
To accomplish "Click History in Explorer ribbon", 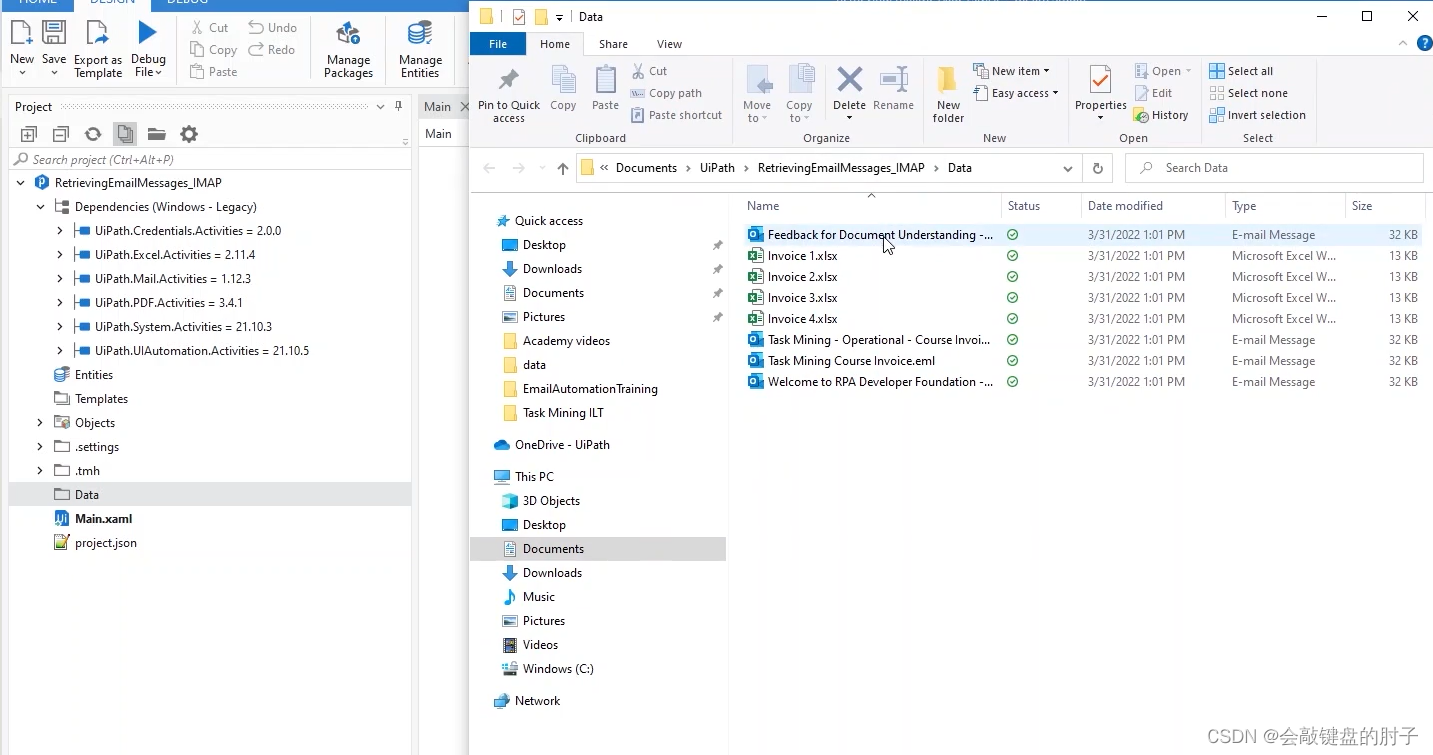I will 1161,115.
